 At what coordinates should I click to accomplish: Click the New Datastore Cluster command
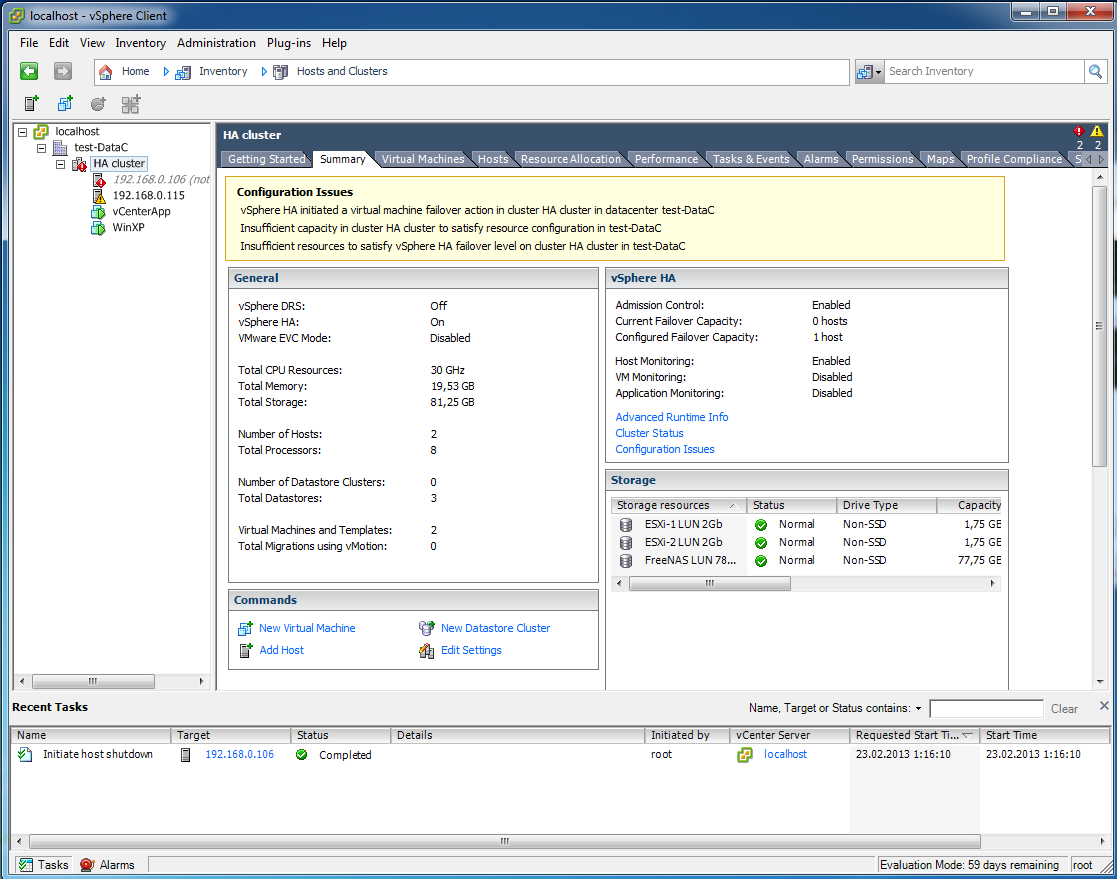coord(495,628)
